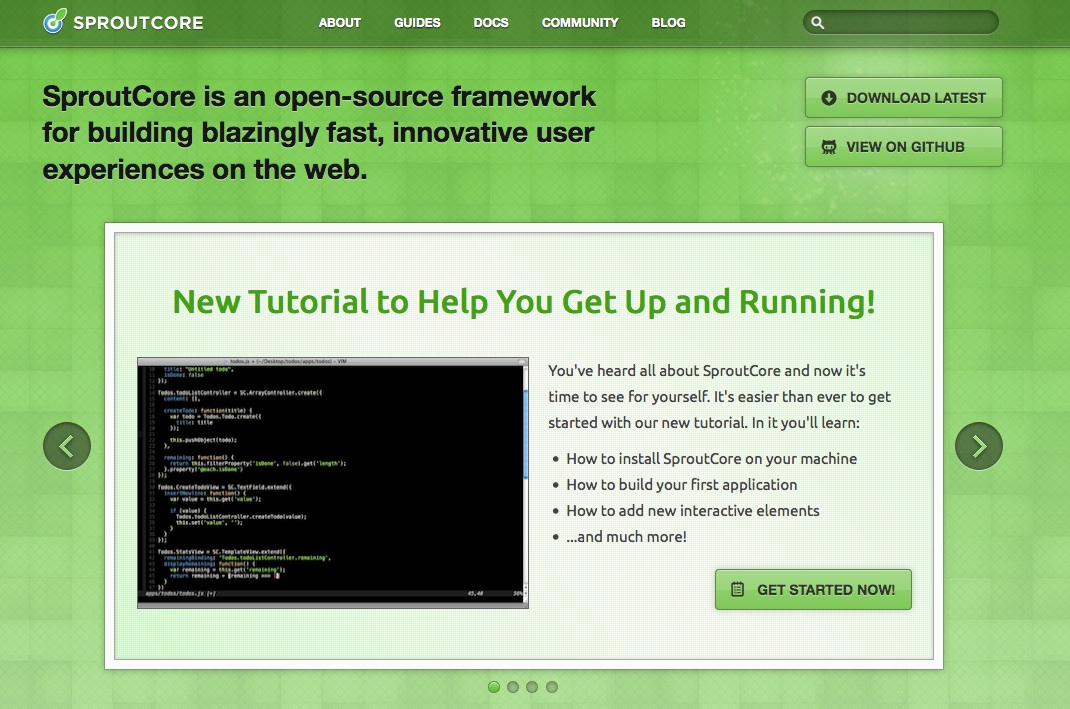Click the code editor tutorial screenshot
The height and width of the screenshot is (709, 1070).
click(x=333, y=482)
